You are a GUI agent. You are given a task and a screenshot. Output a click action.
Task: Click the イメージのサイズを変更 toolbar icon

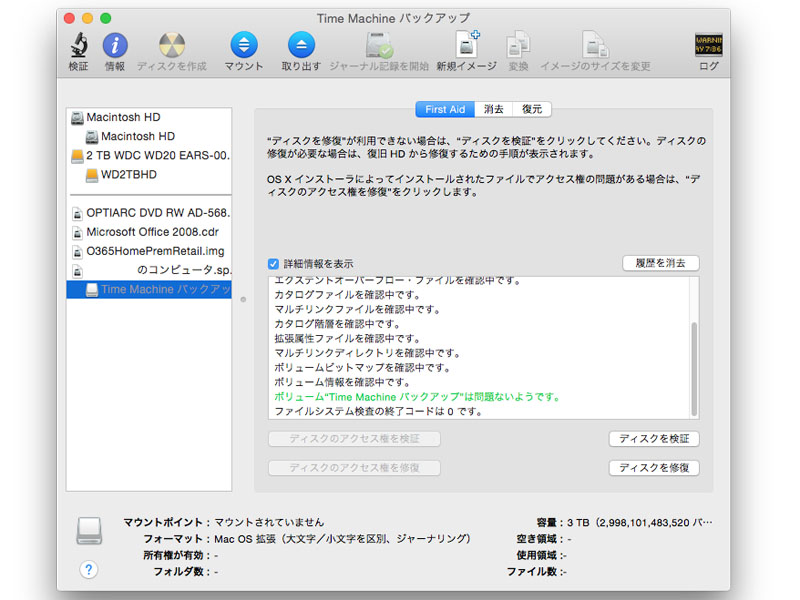click(595, 45)
